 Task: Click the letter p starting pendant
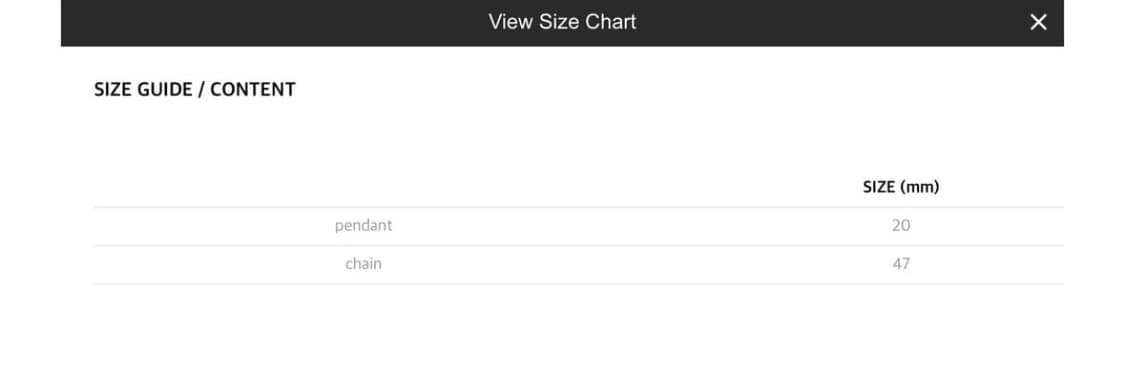coord(339,227)
